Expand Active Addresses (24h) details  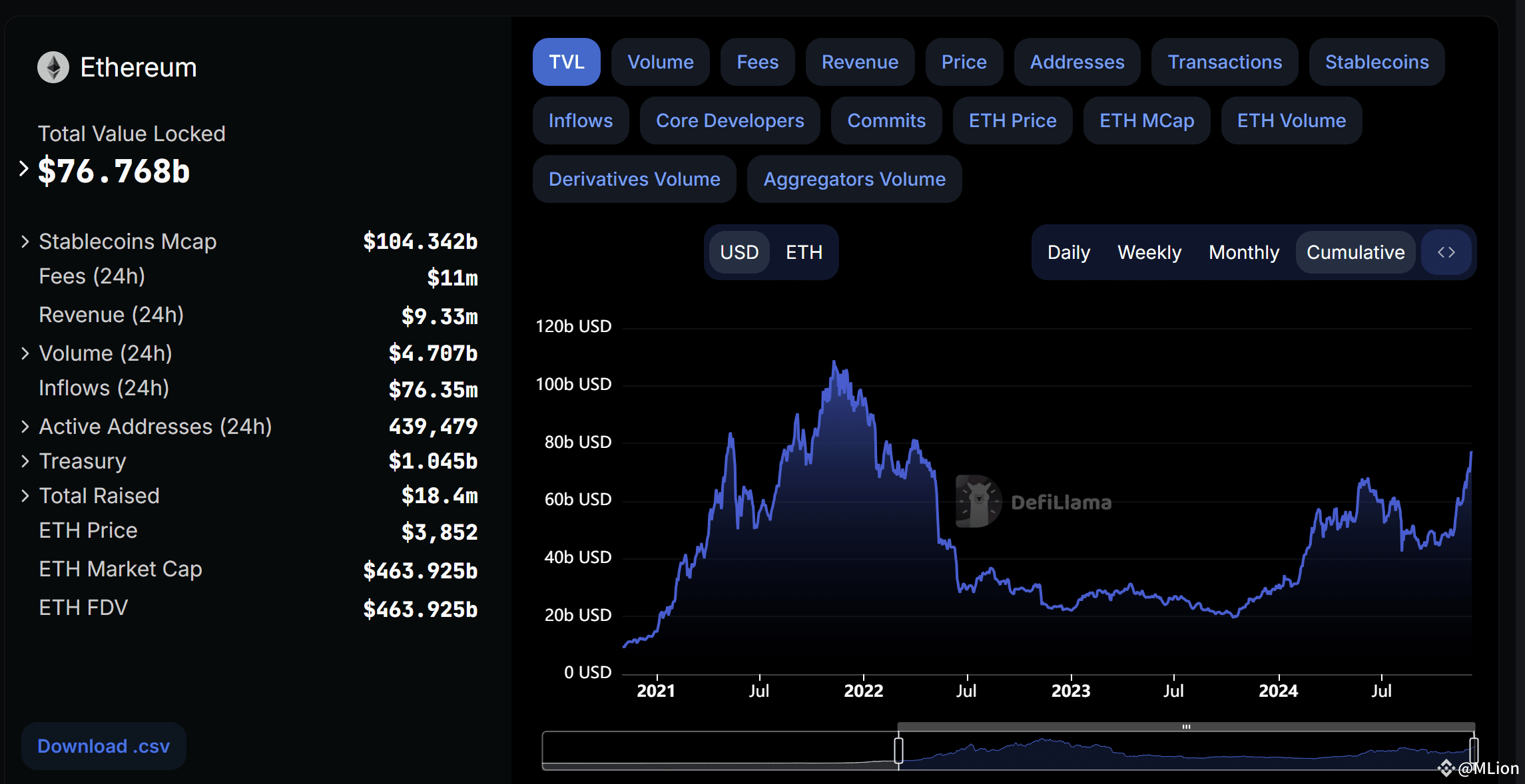(x=25, y=426)
